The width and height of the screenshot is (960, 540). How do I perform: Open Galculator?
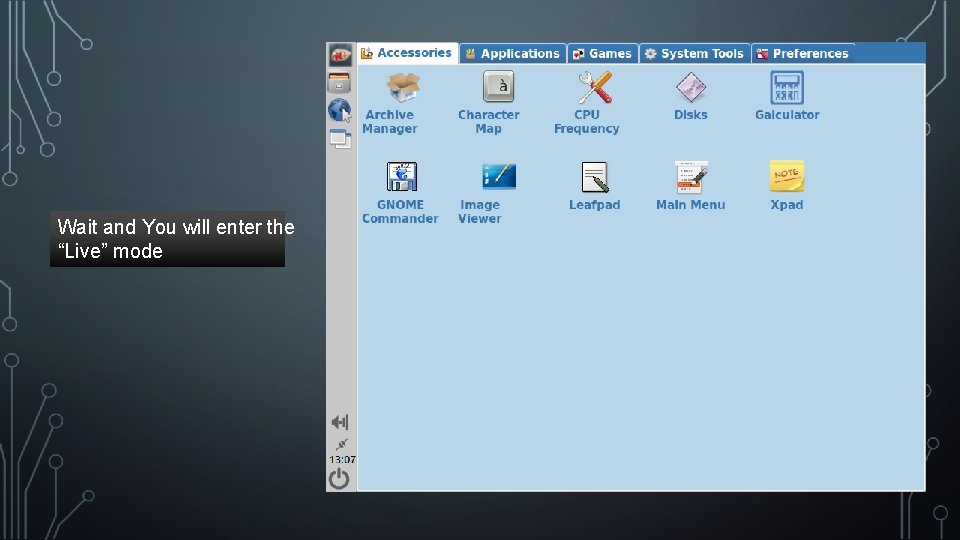coord(787,96)
